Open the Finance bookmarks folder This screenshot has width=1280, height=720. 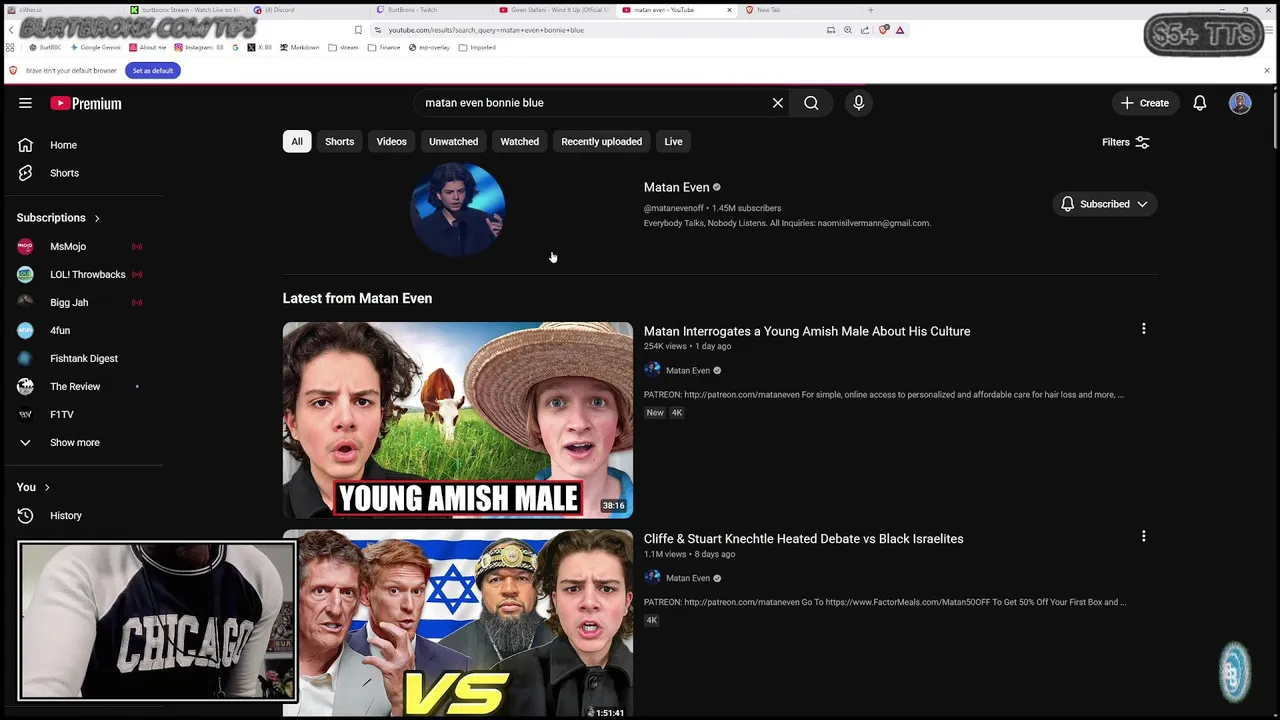(384, 47)
